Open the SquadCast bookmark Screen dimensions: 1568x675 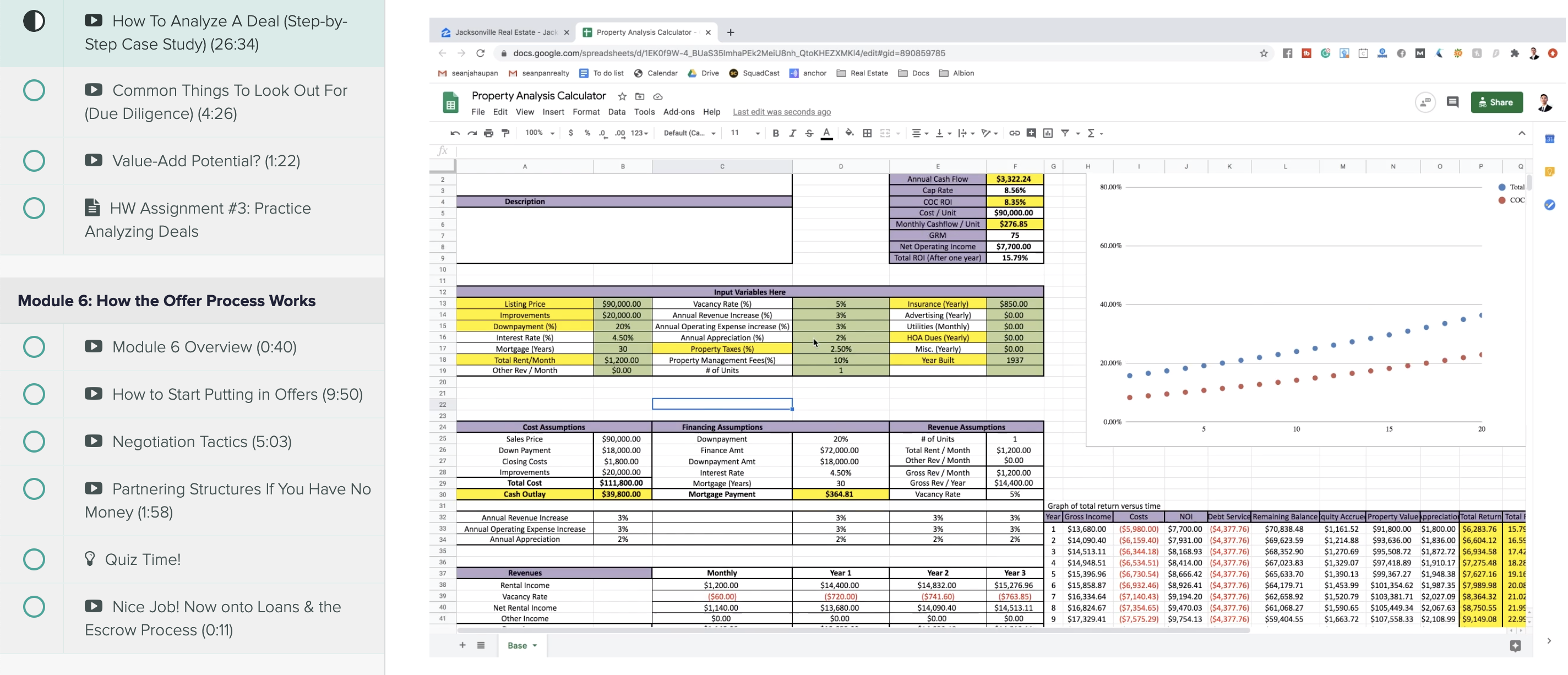point(754,73)
